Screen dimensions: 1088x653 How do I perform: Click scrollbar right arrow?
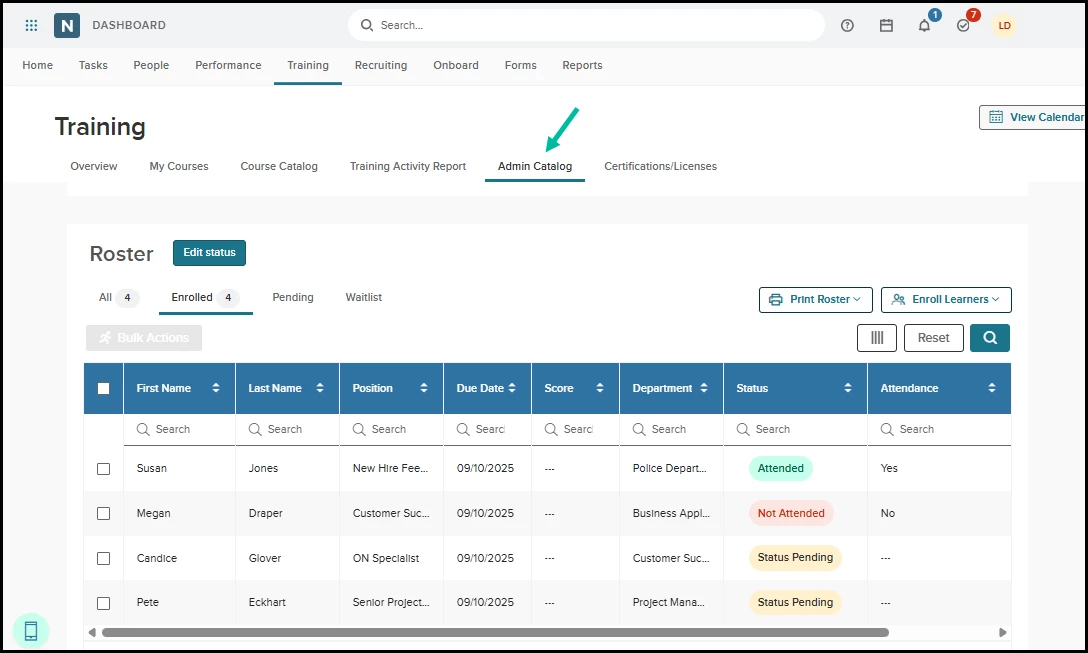[x=1003, y=632]
